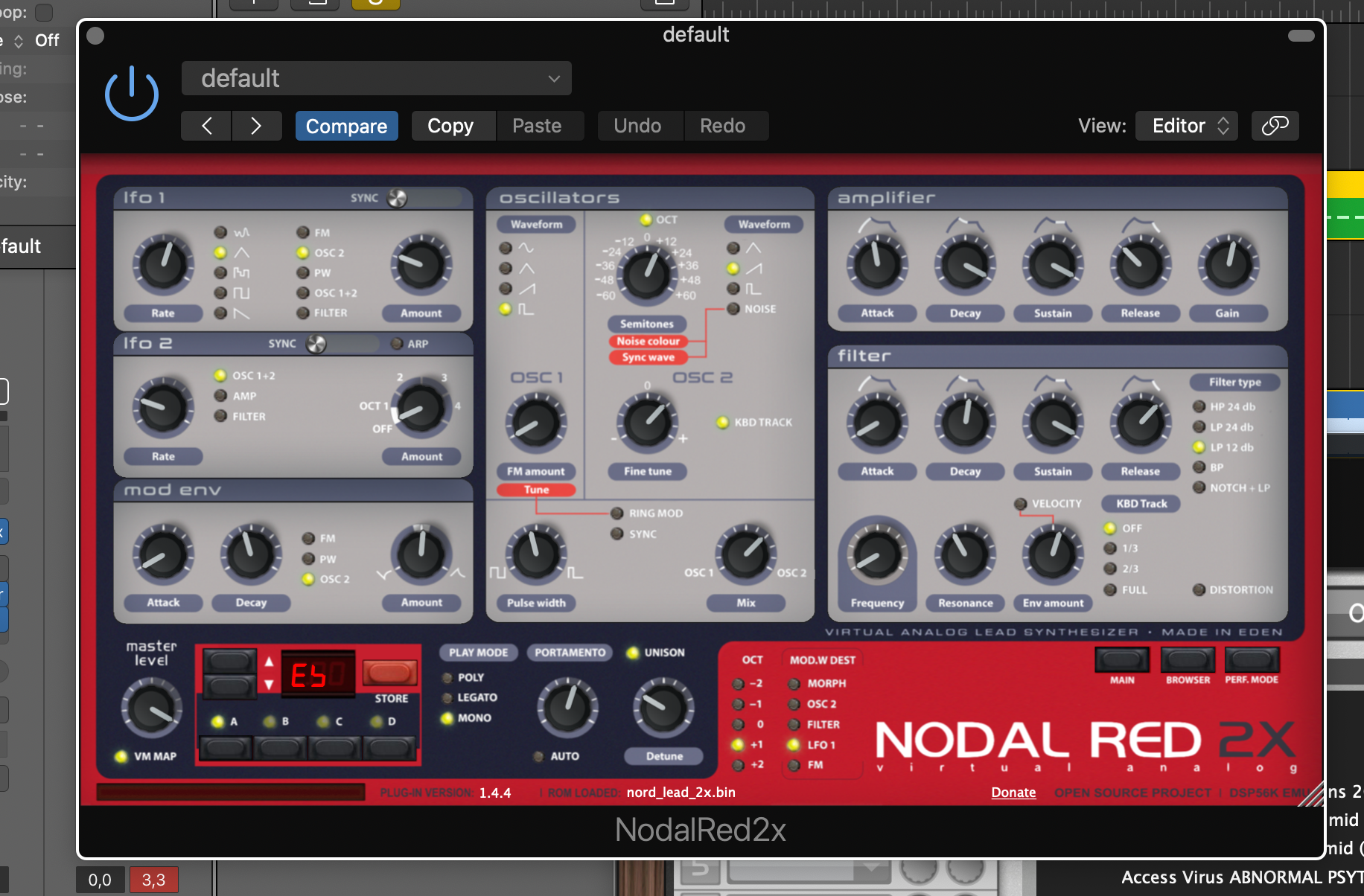
Task: Click the E5 program display
Action: tap(317, 674)
